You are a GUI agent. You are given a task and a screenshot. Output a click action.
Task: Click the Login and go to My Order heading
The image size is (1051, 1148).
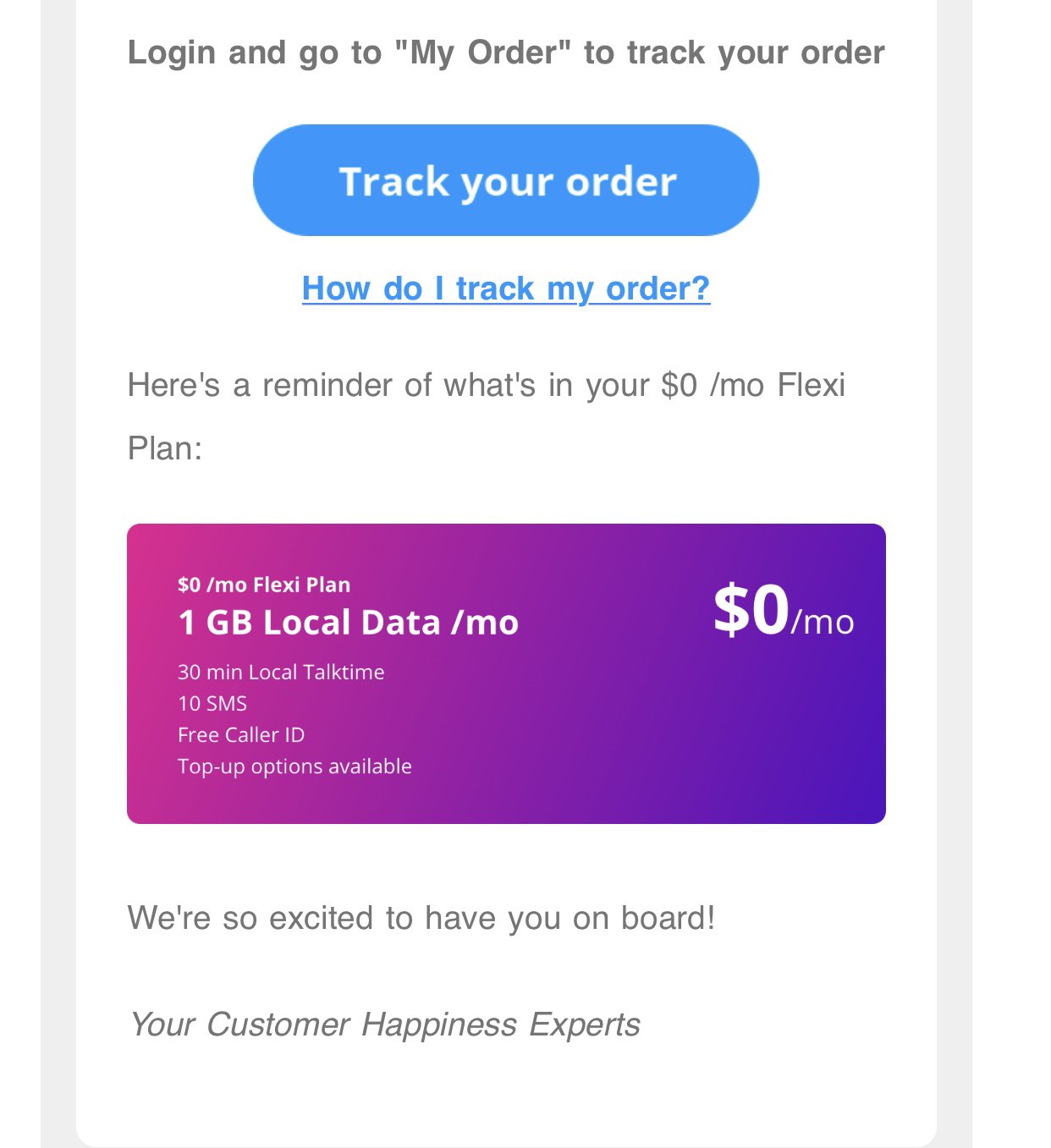[x=505, y=52]
